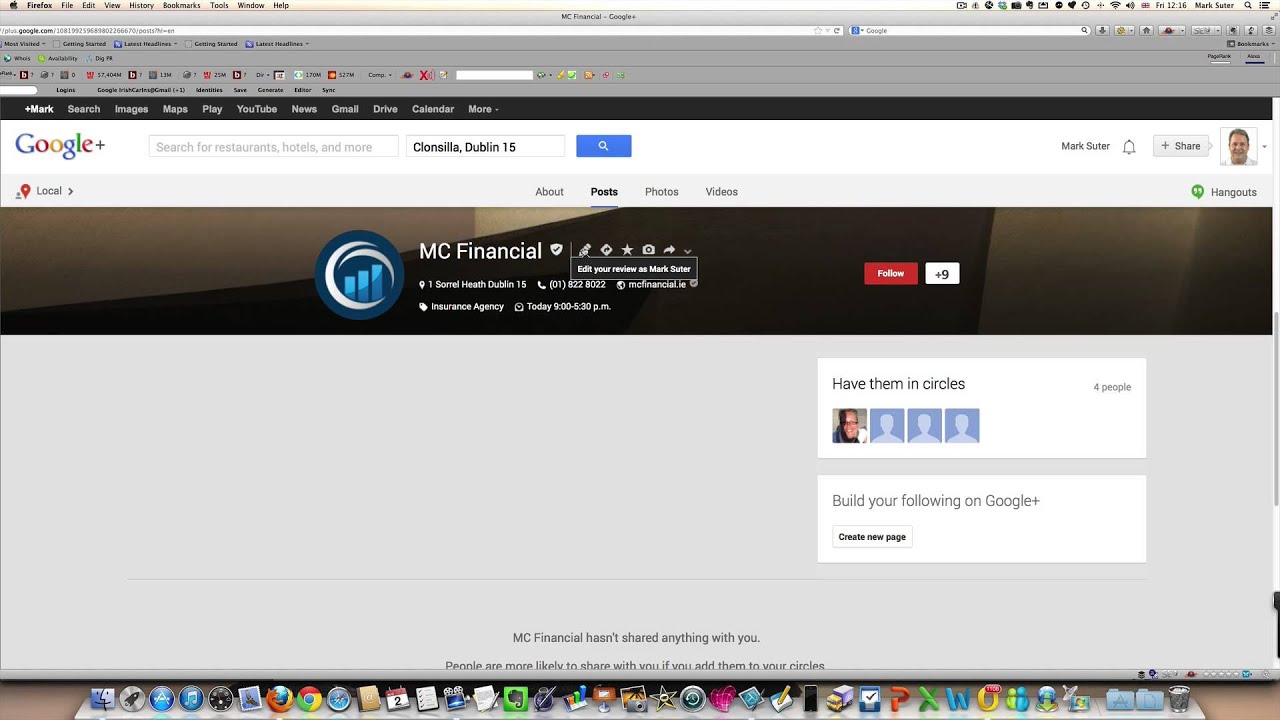The height and width of the screenshot is (720, 1280).
Task: Click the reload icon in the URL bar
Action: pyautogui.click(x=837, y=30)
